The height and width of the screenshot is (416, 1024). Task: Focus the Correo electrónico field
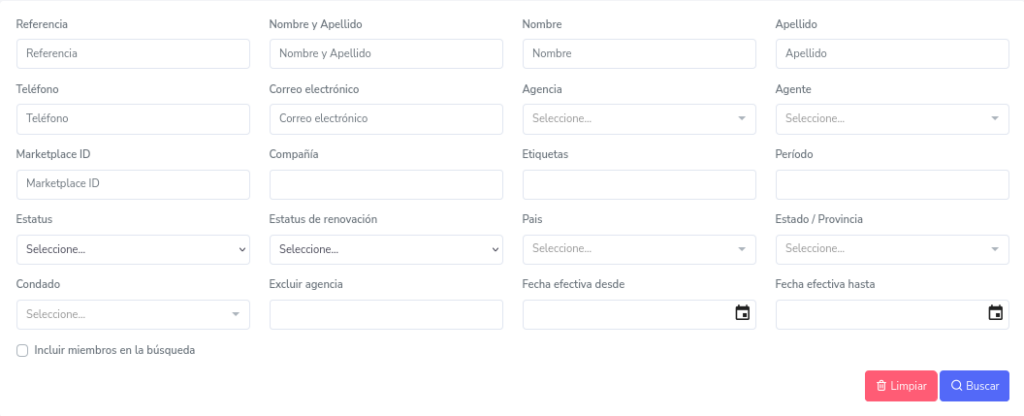click(x=386, y=119)
